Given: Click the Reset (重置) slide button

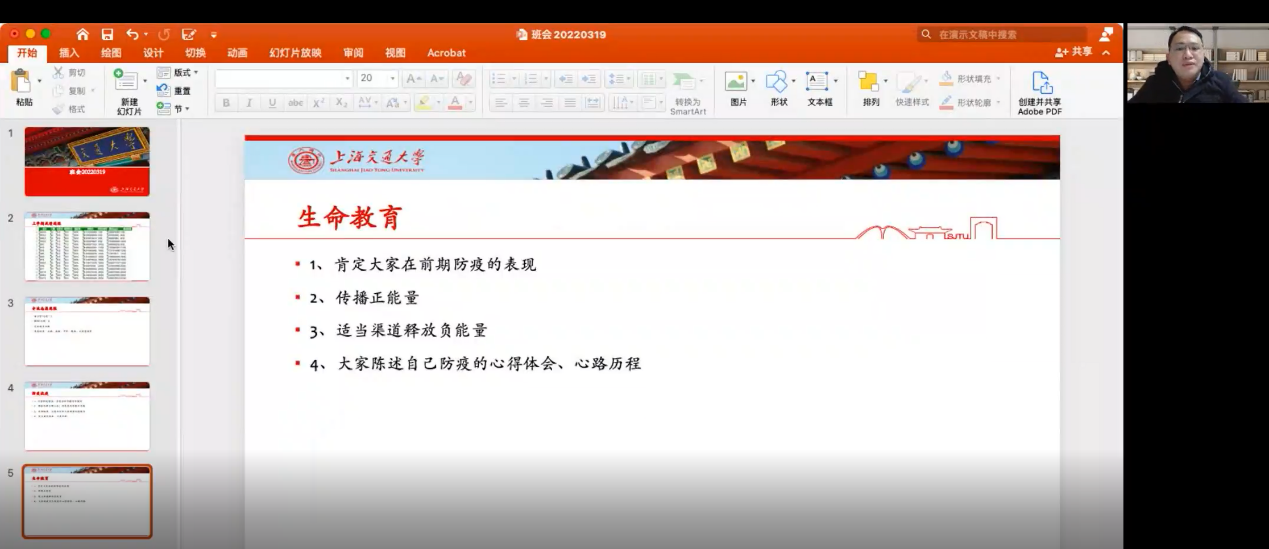Looking at the screenshot, I should pos(180,91).
